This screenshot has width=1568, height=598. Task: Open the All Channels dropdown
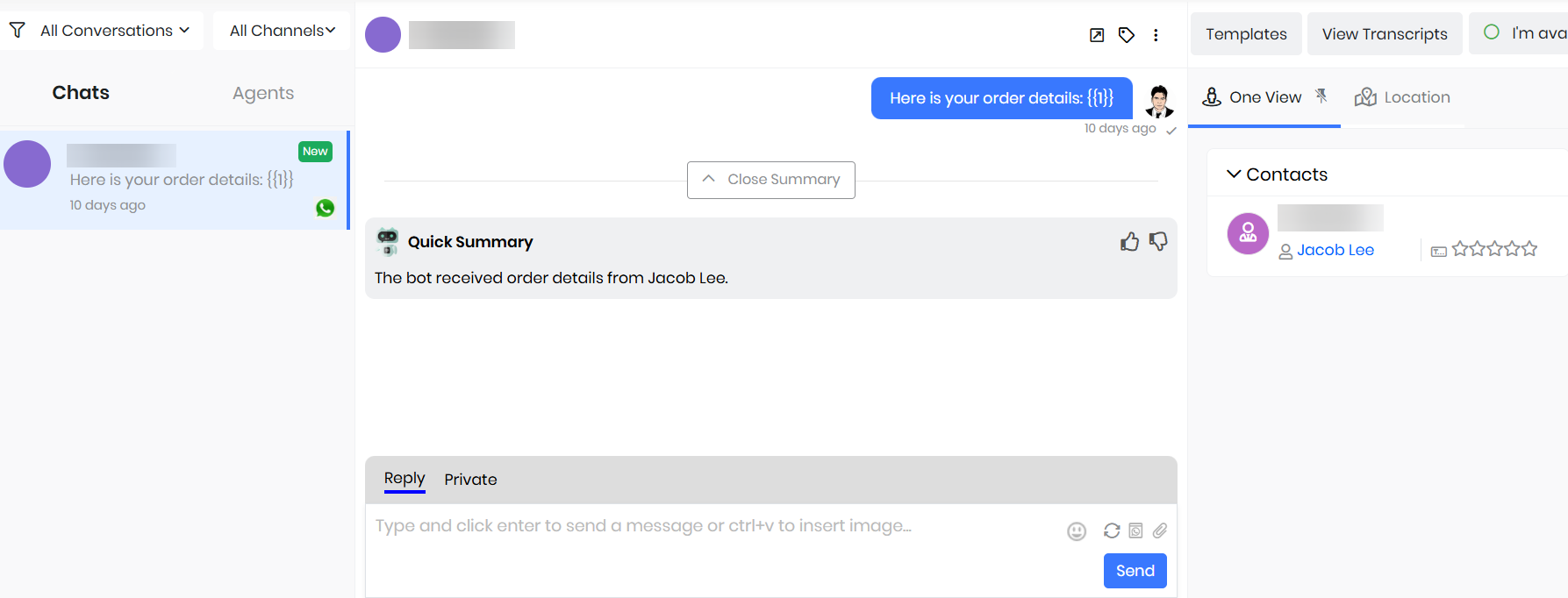pyautogui.click(x=282, y=31)
